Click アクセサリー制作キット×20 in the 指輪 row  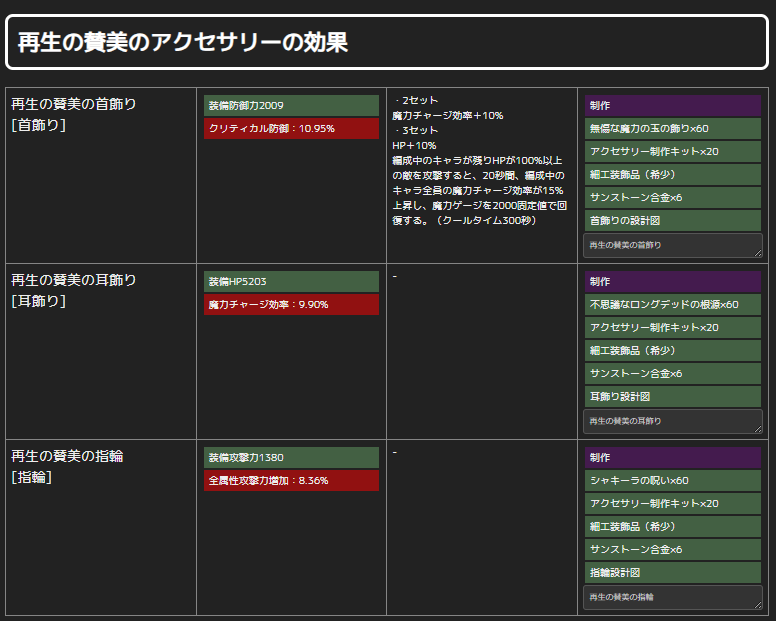pos(673,504)
